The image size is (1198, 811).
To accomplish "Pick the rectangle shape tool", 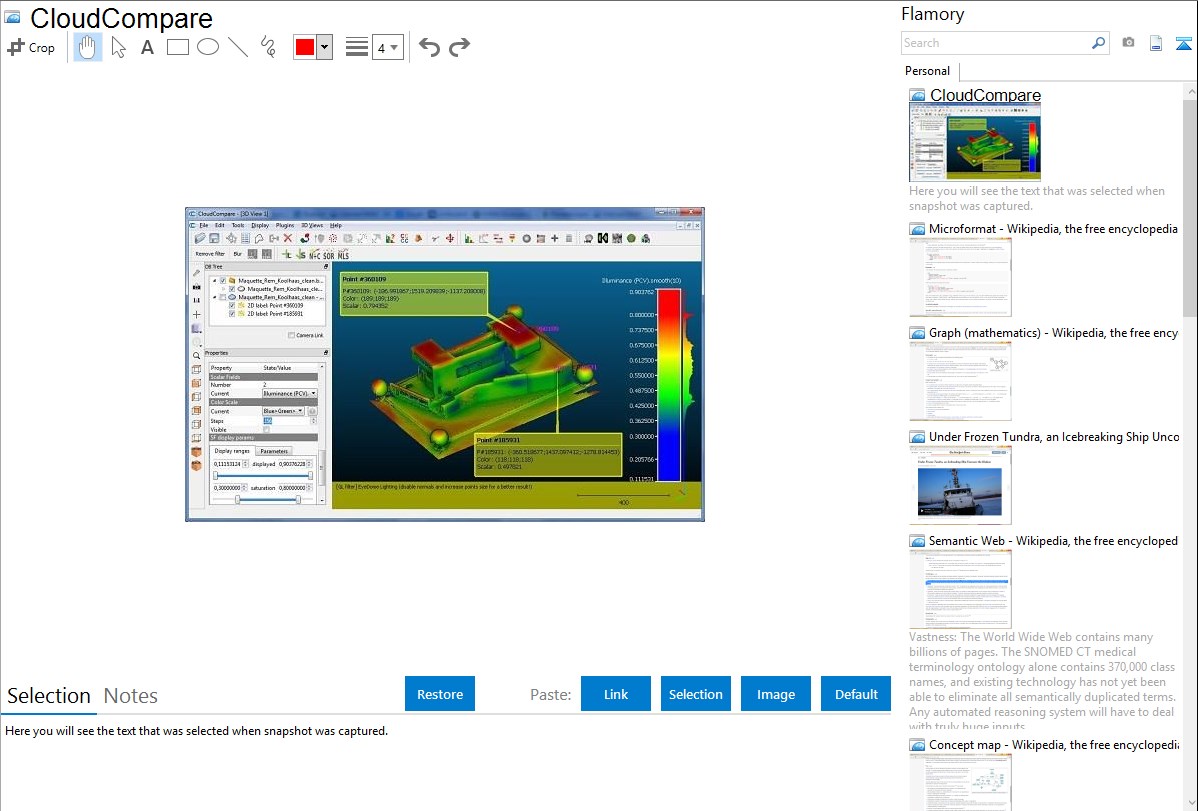I will [178, 47].
